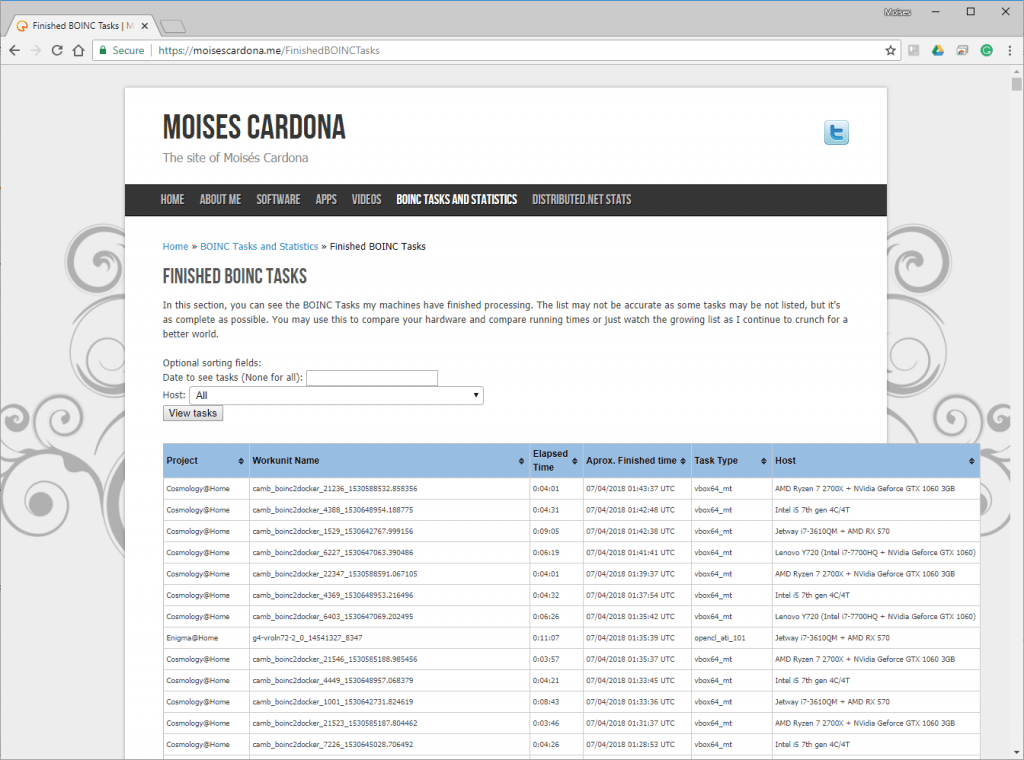Image resolution: width=1024 pixels, height=760 pixels.
Task: Click elapsed time 0:08:43
Action: pos(546,702)
